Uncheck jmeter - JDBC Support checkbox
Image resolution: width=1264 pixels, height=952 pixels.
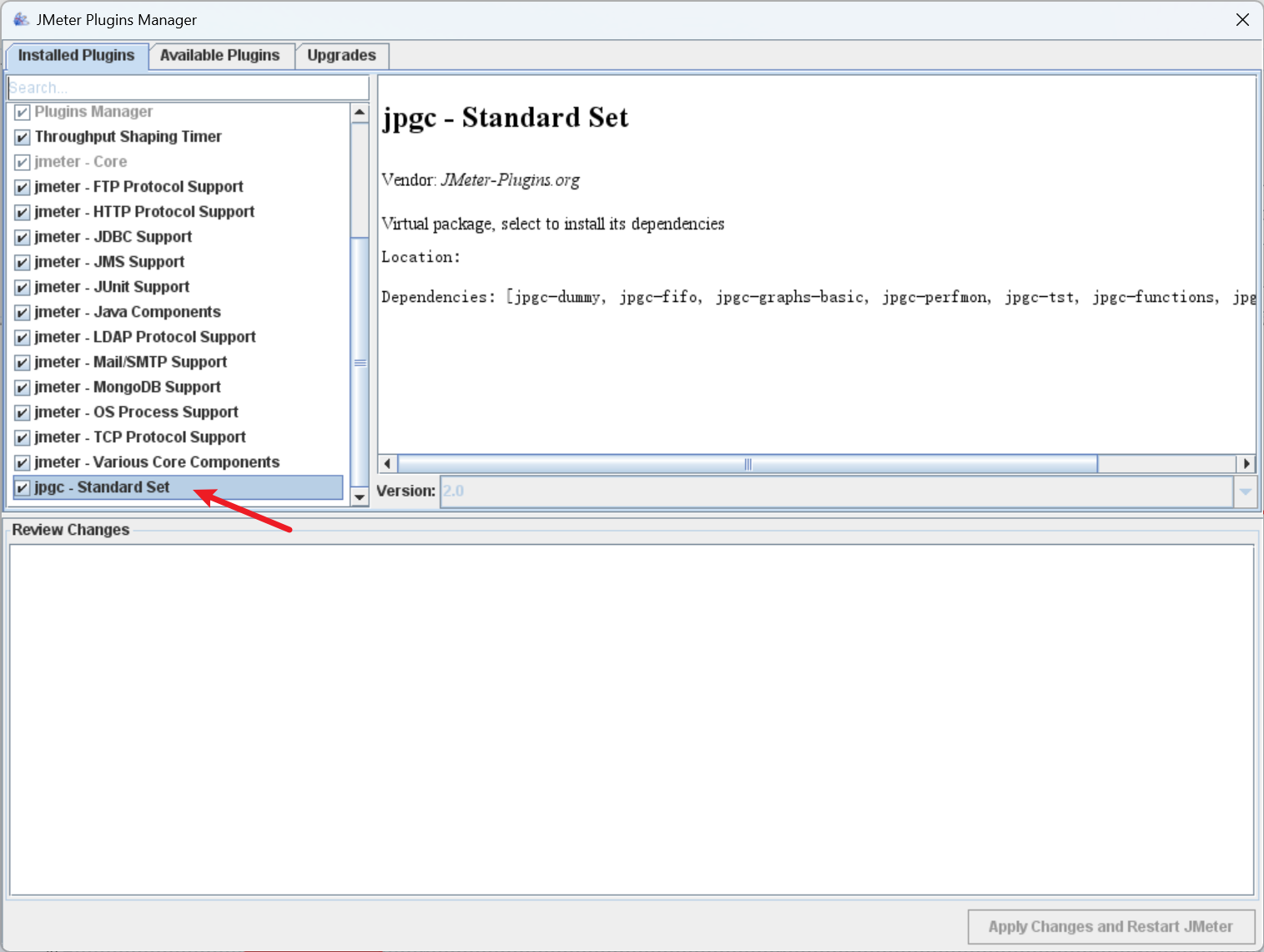pyautogui.click(x=23, y=237)
